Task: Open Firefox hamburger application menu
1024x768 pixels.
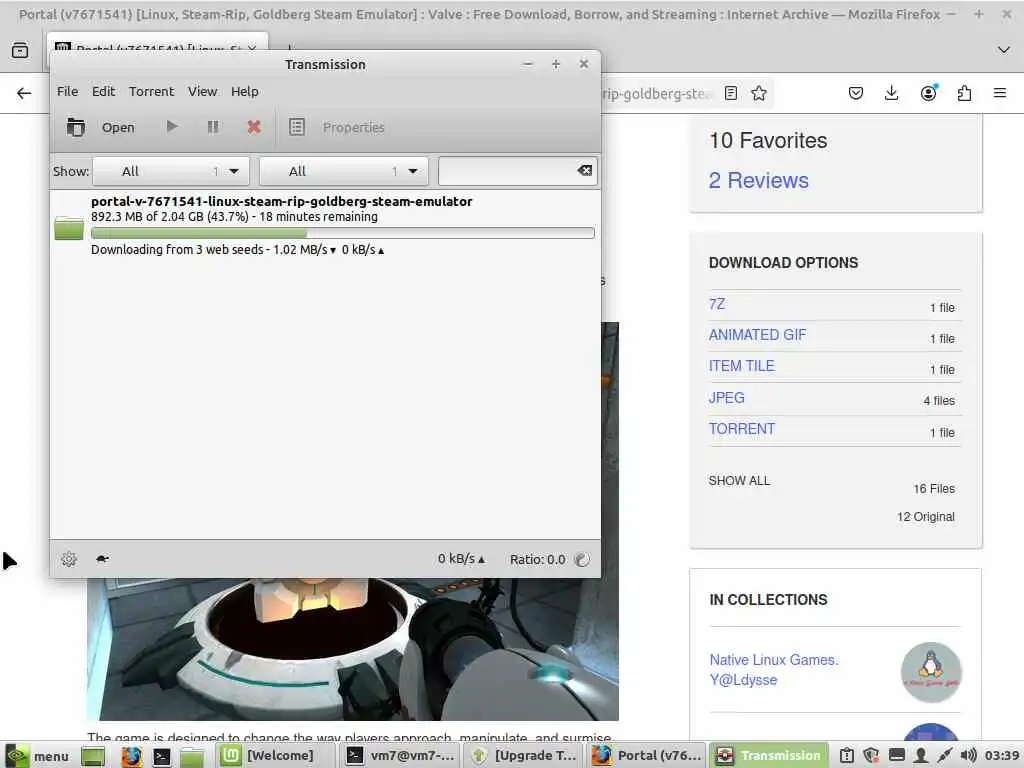Action: pyautogui.click(x=1000, y=93)
